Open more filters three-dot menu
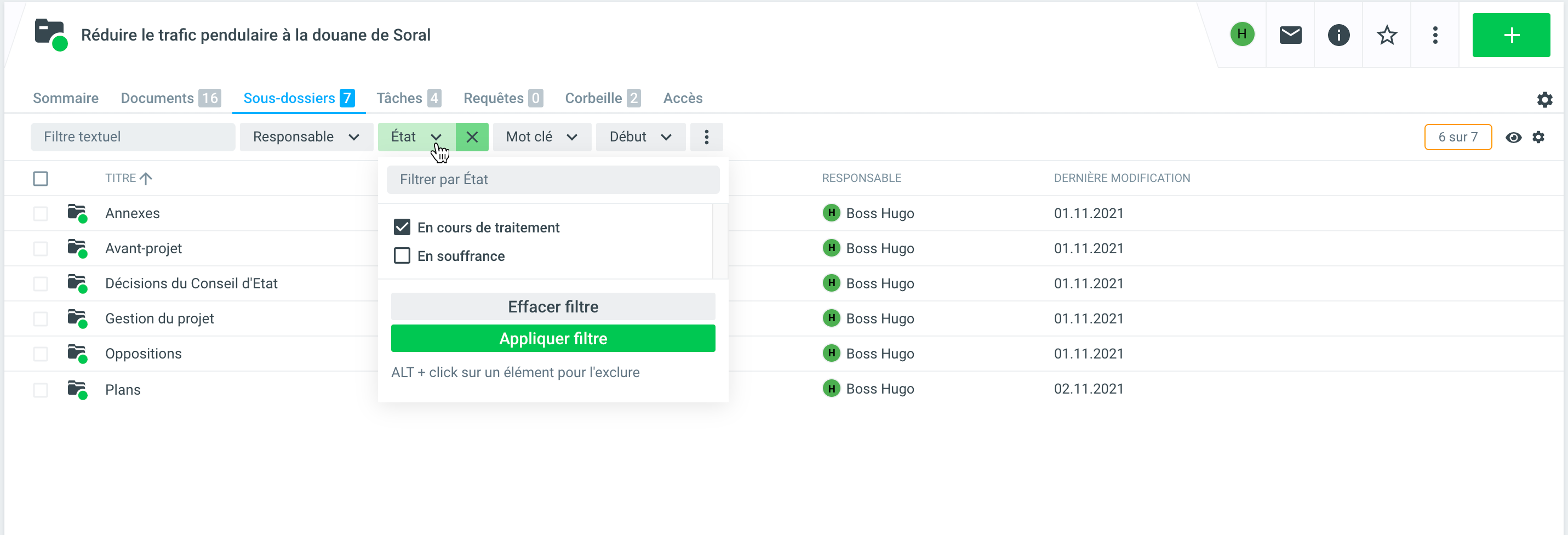 point(706,137)
